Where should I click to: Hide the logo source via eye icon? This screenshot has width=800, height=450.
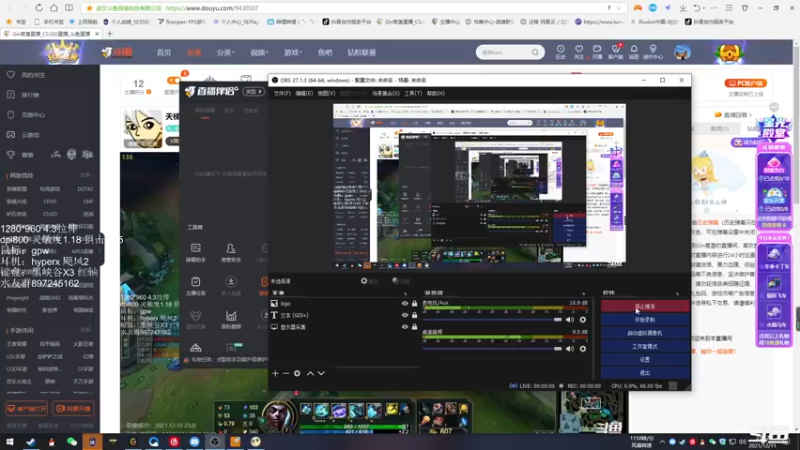pyautogui.click(x=405, y=304)
